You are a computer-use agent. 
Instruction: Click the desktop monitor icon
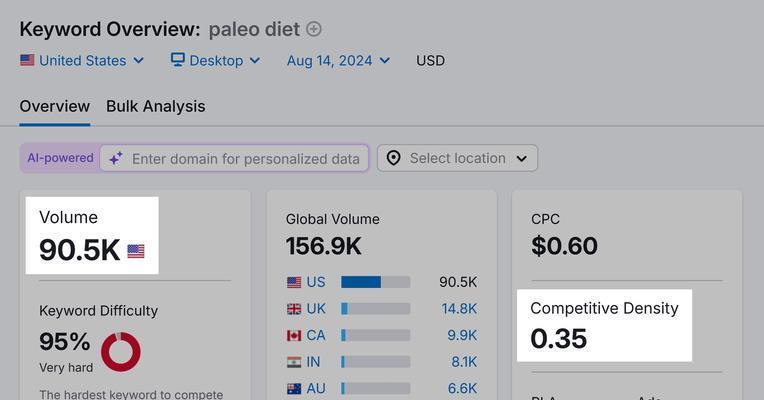pos(177,60)
